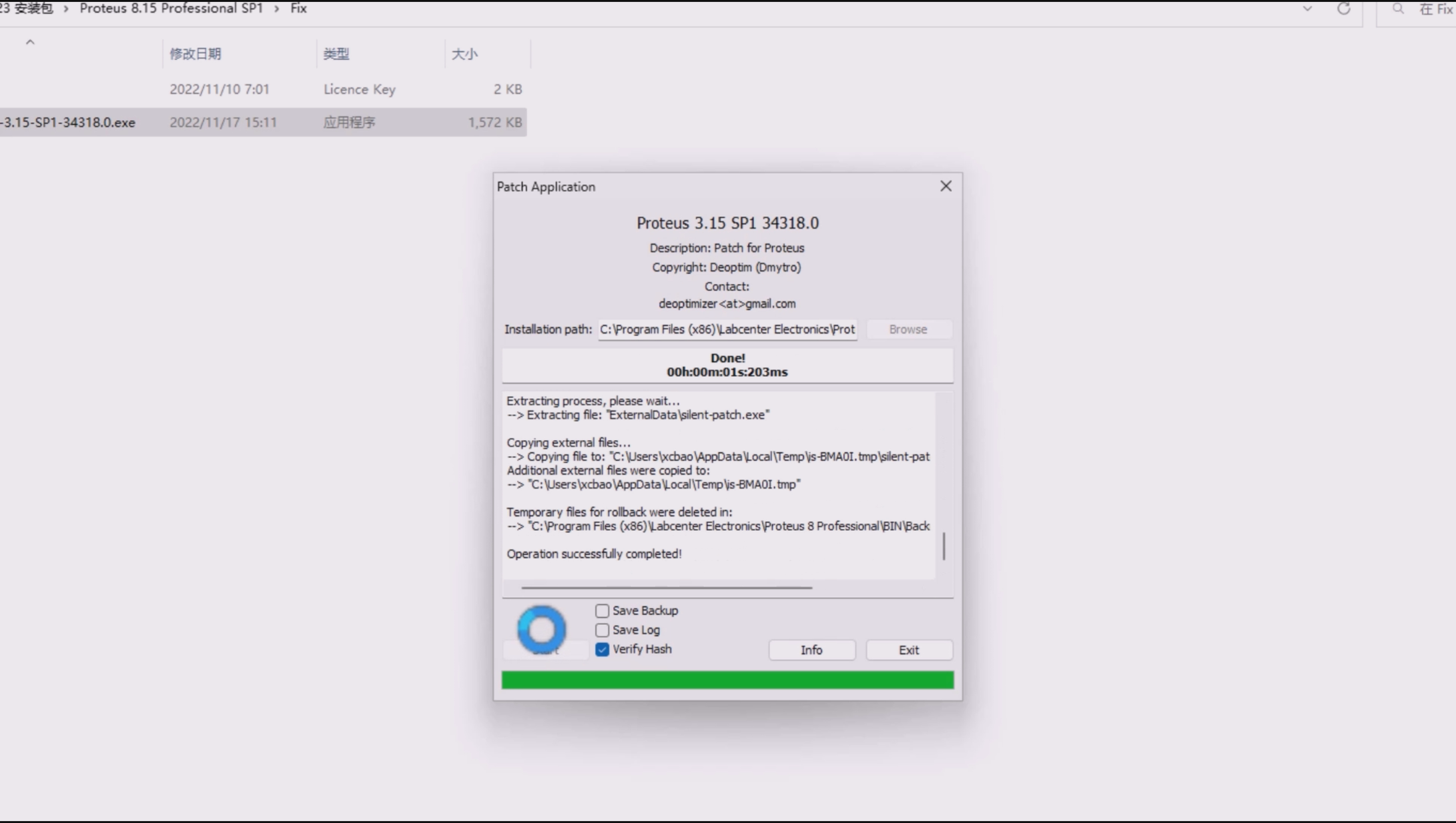
Task: Click the Start button beneath the busy spinner
Action: (545, 650)
